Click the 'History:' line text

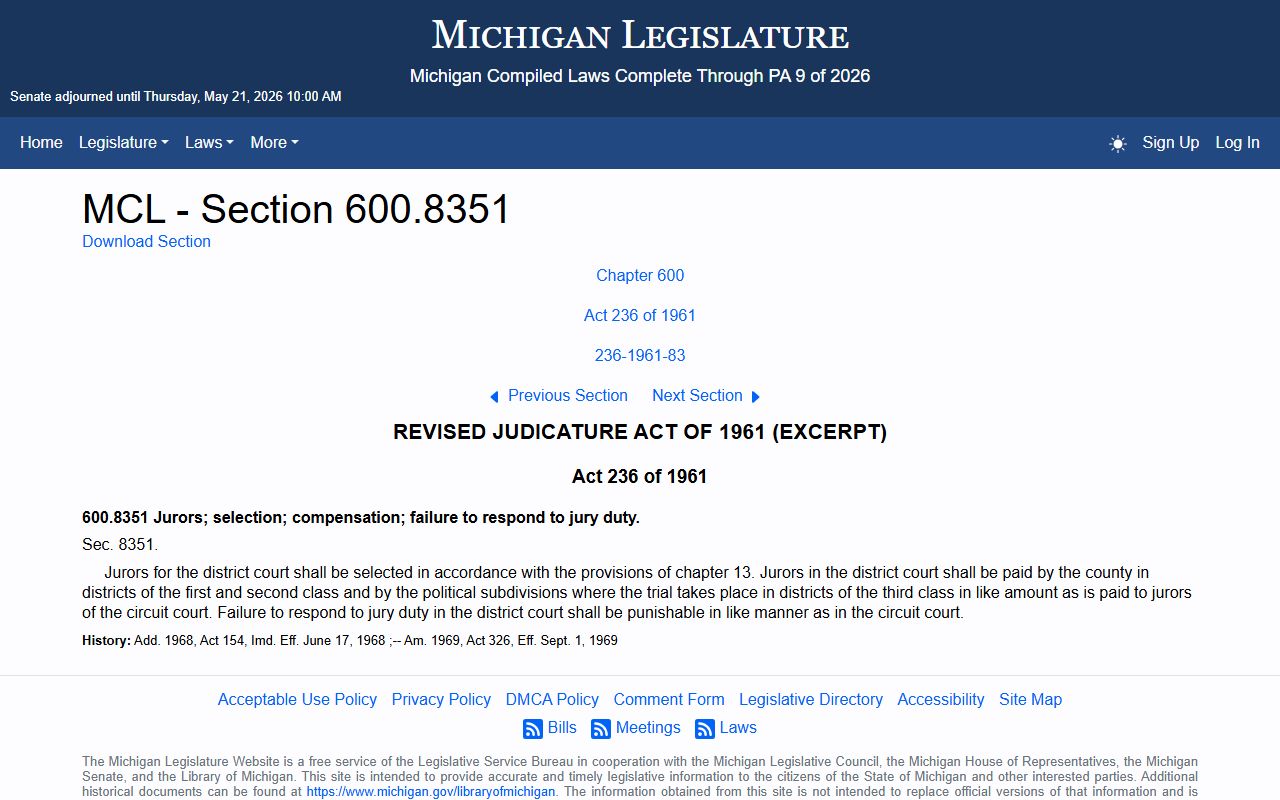pos(350,640)
